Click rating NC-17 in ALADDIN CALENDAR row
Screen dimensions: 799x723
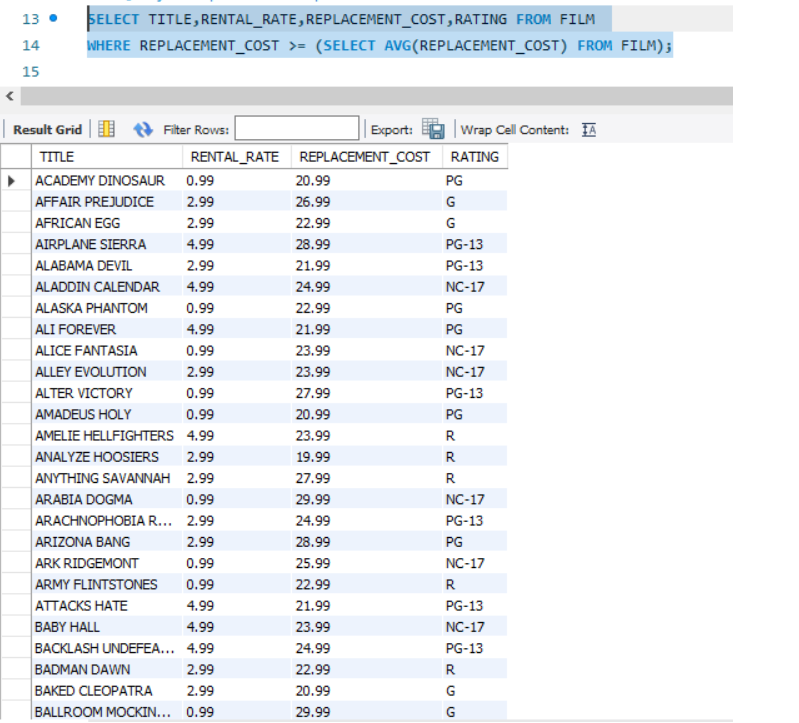click(475, 287)
